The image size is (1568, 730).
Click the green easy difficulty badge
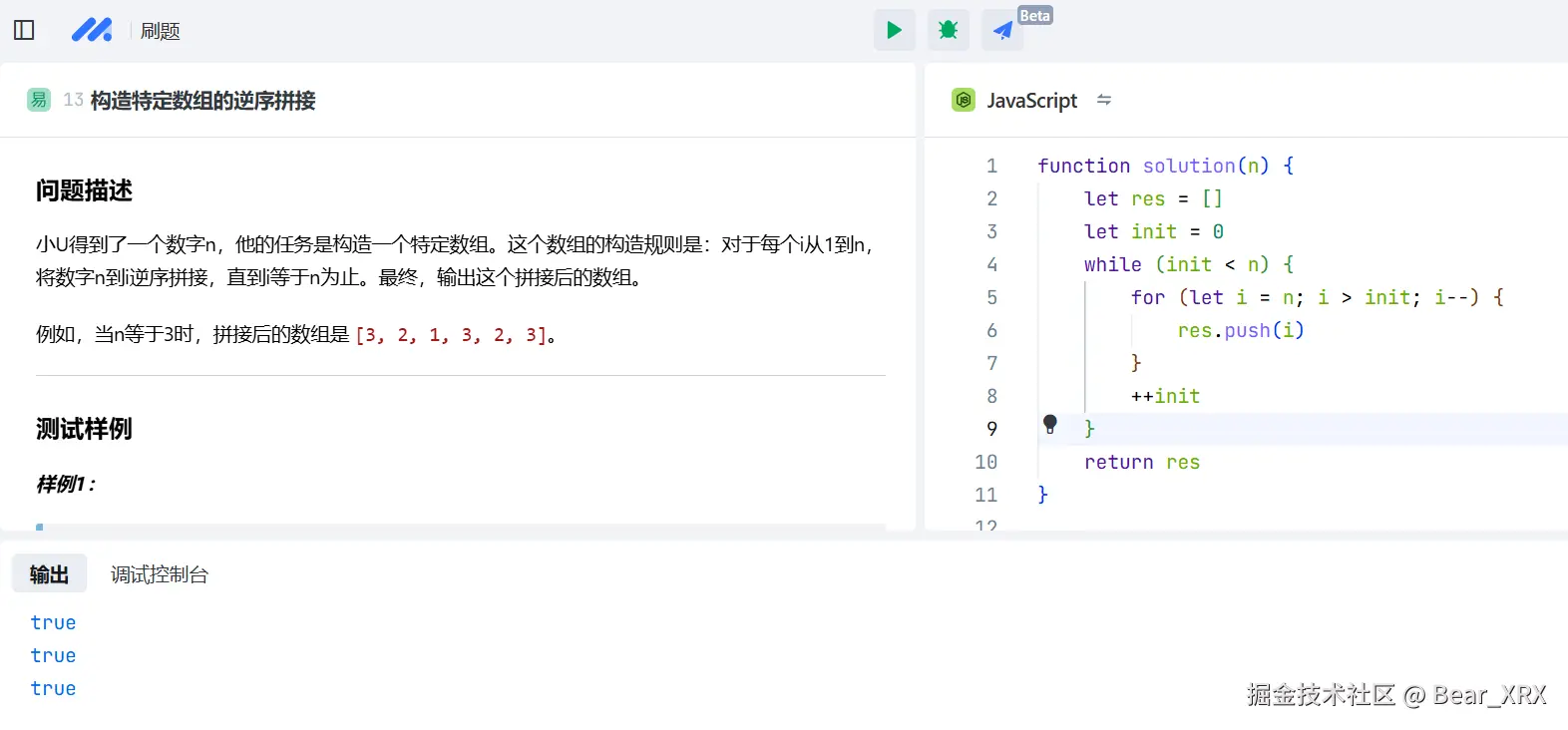pos(39,100)
